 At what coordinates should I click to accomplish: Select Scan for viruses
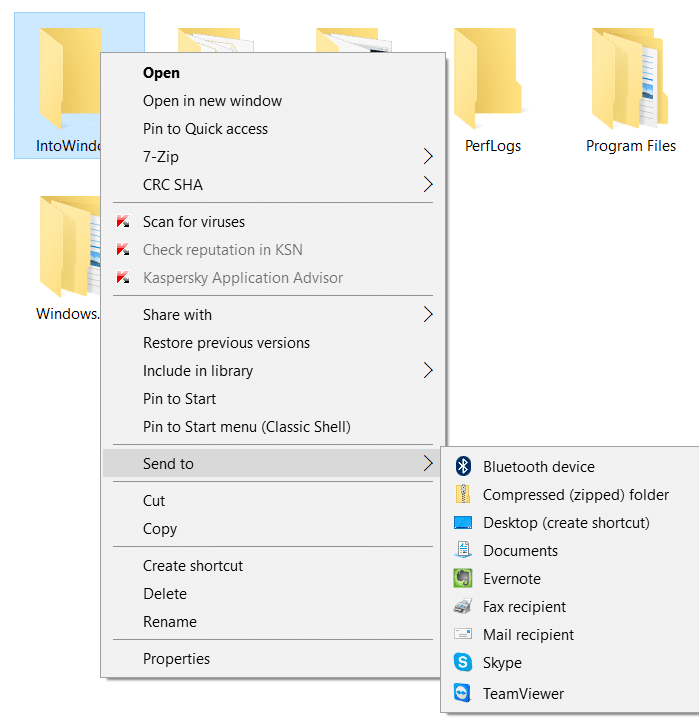tap(273, 222)
